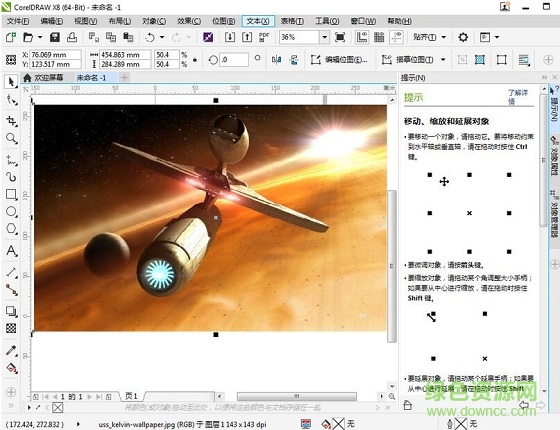The width and height of the screenshot is (560, 430).
Task: Expand toolbox with double-chevron at bottom
Action: click(11, 405)
